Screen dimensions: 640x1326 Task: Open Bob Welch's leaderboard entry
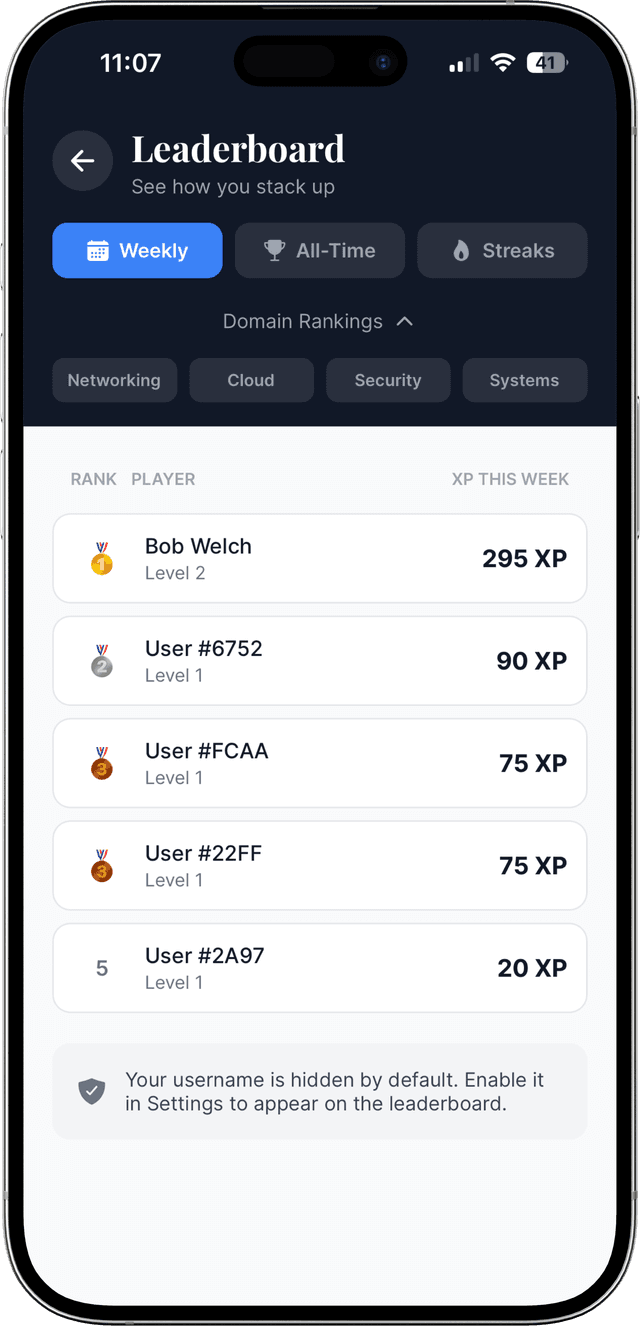point(320,559)
